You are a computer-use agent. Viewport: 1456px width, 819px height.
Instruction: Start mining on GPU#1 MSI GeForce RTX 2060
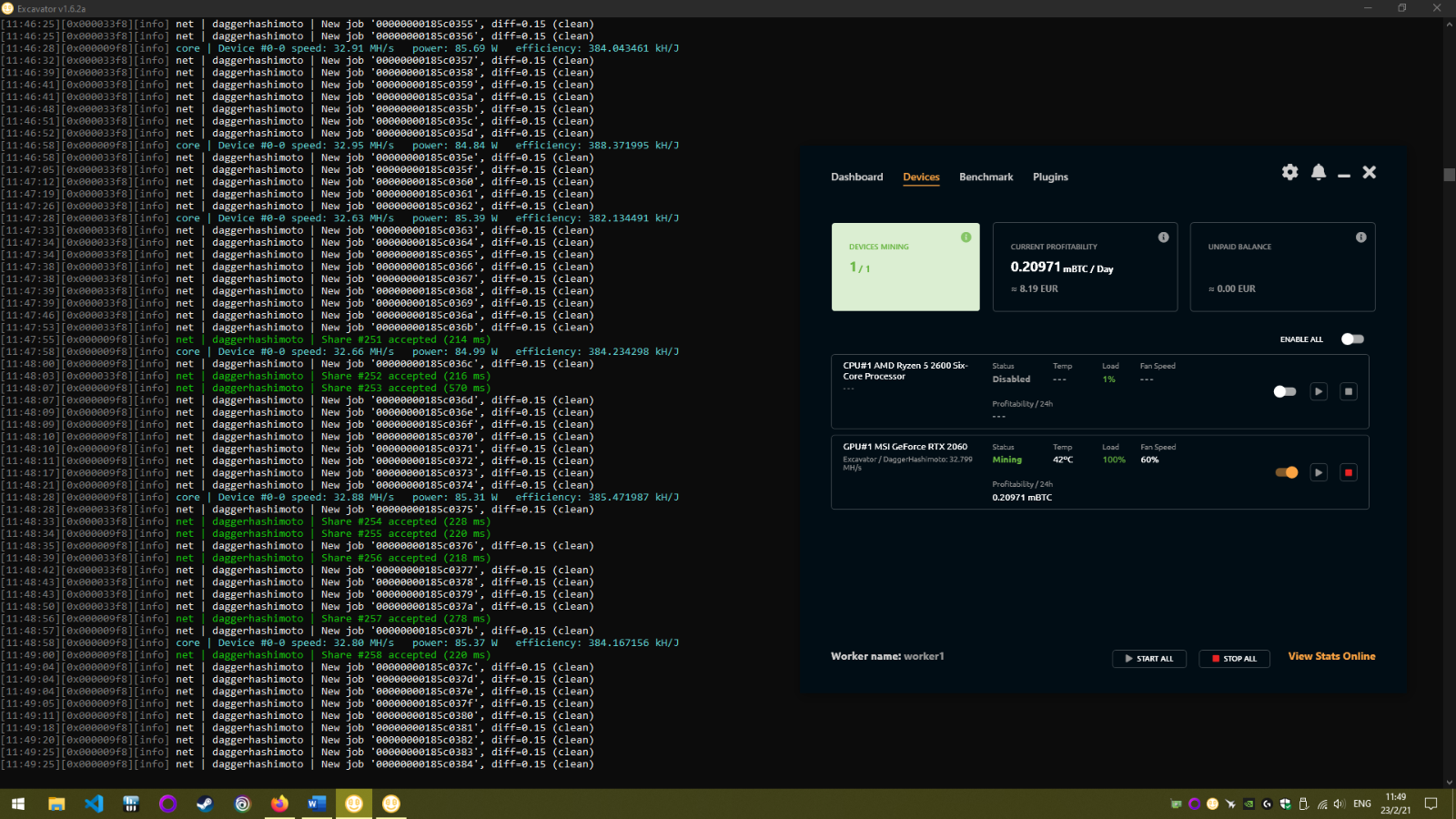point(1319,472)
